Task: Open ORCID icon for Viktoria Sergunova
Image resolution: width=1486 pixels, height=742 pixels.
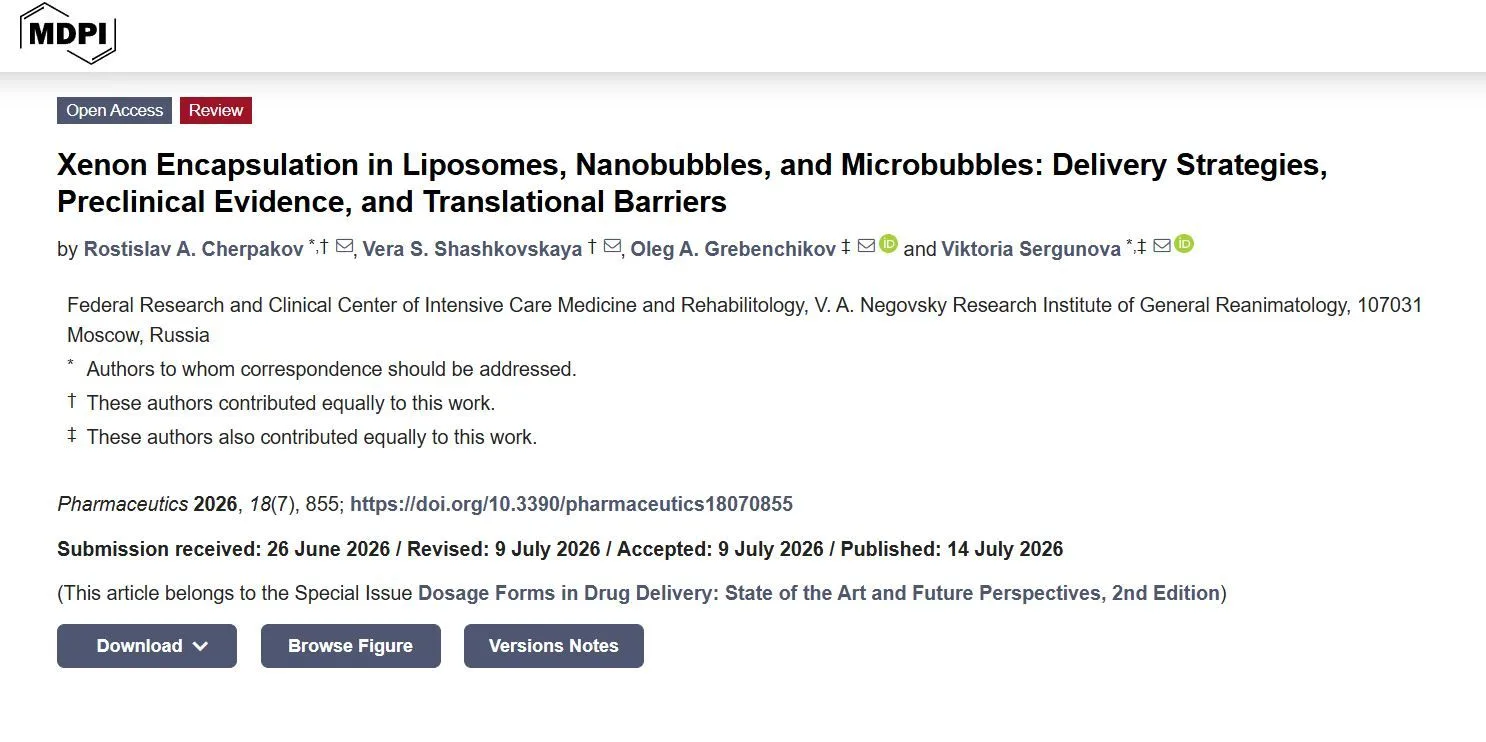Action: [x=1184, y=244]
